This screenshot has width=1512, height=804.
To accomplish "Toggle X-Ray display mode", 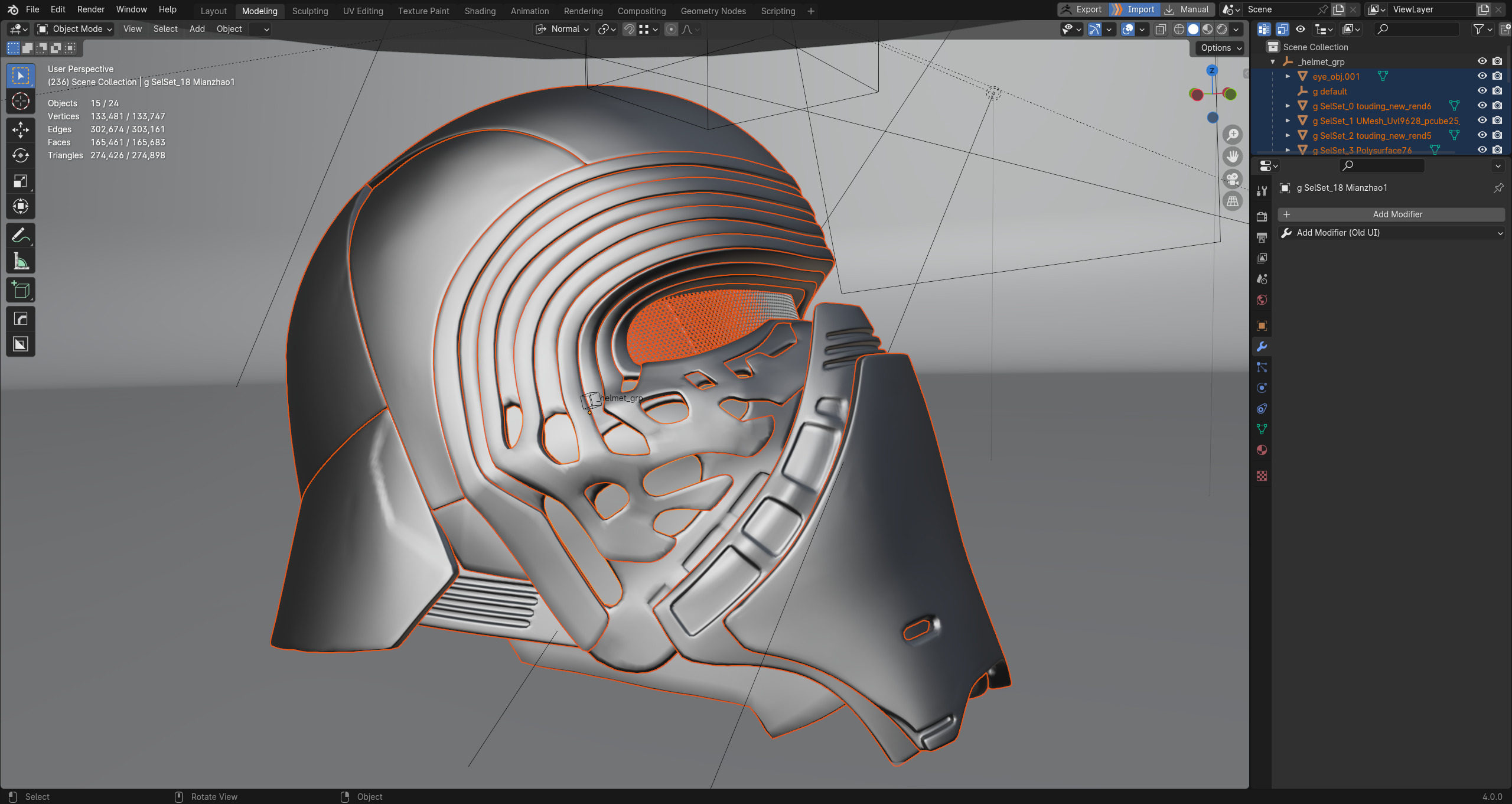I will coord(1161,29).
